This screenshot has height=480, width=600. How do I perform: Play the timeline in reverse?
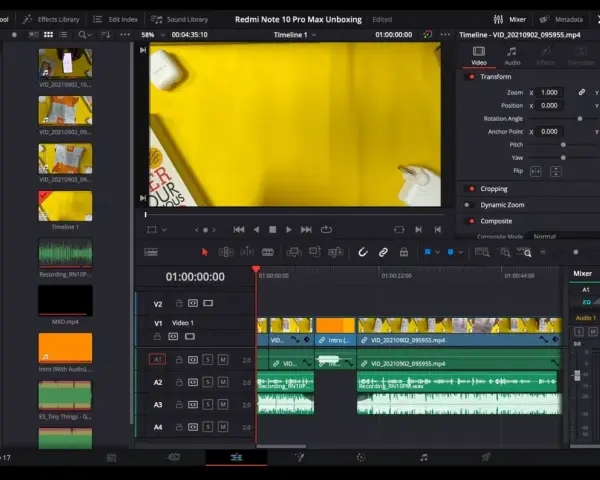tap(256, 230)
